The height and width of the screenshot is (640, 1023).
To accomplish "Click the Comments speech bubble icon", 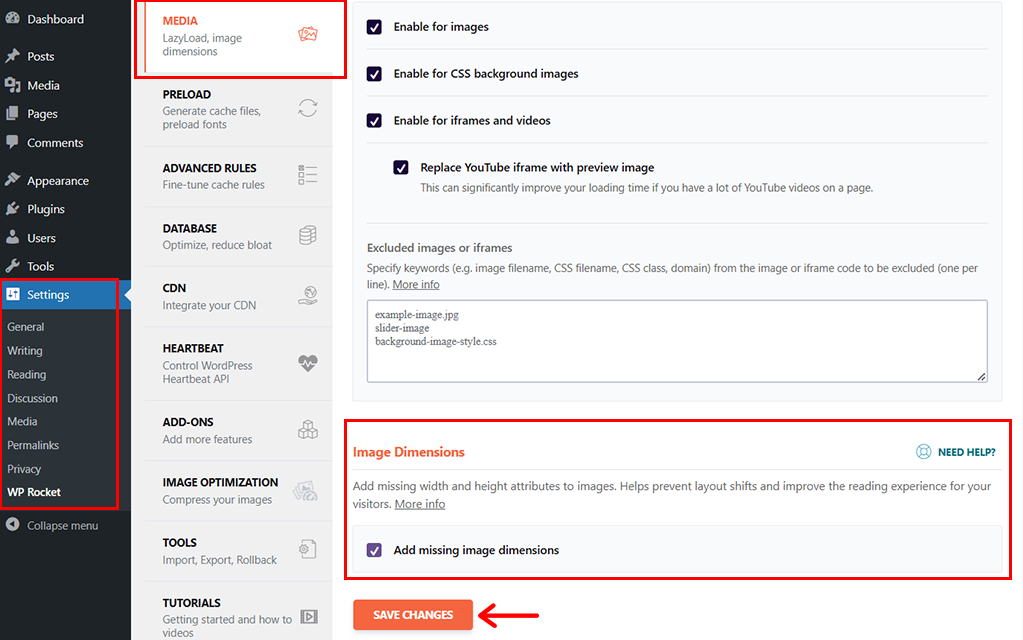I will coord(12,142).
